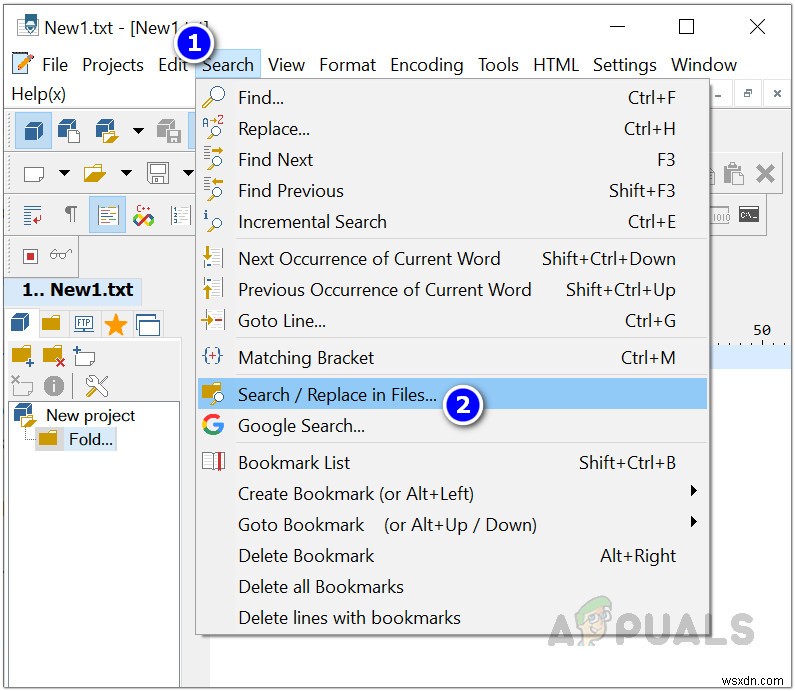The height and width of the screenshot is (691, 795).
Task: Open the Tools menu
Action: click(498, 65)
